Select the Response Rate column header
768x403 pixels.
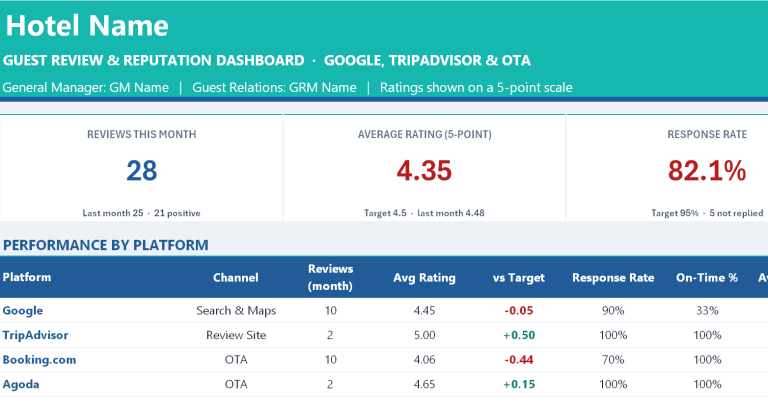pyautogui.click(x=613, y=278)
